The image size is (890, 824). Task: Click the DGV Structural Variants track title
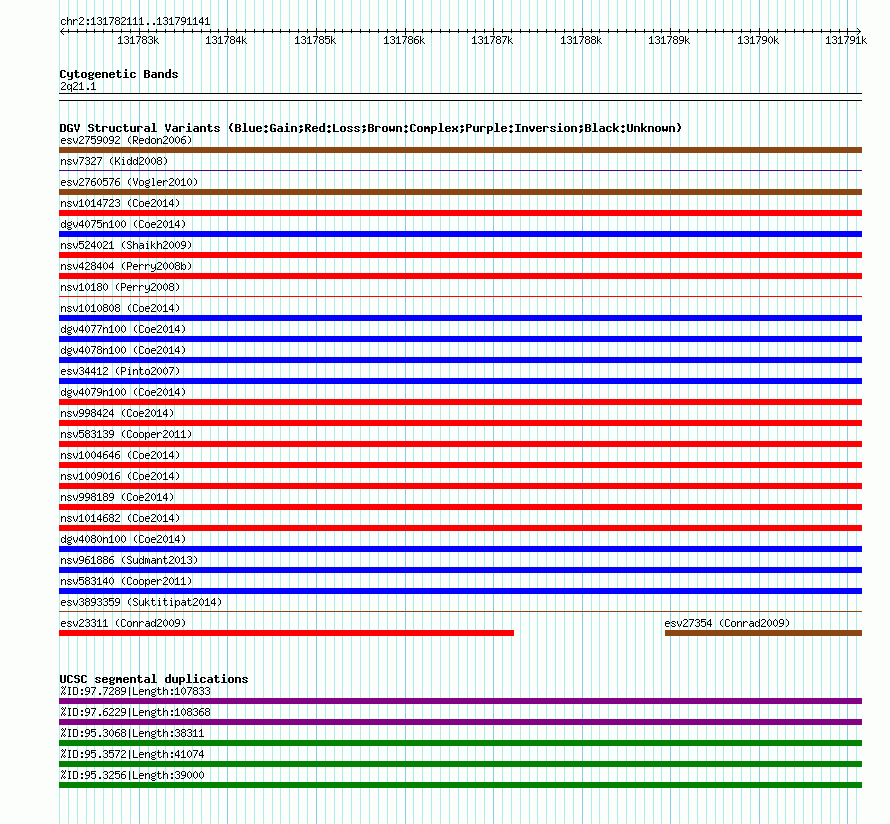click(x=371, y=128)
